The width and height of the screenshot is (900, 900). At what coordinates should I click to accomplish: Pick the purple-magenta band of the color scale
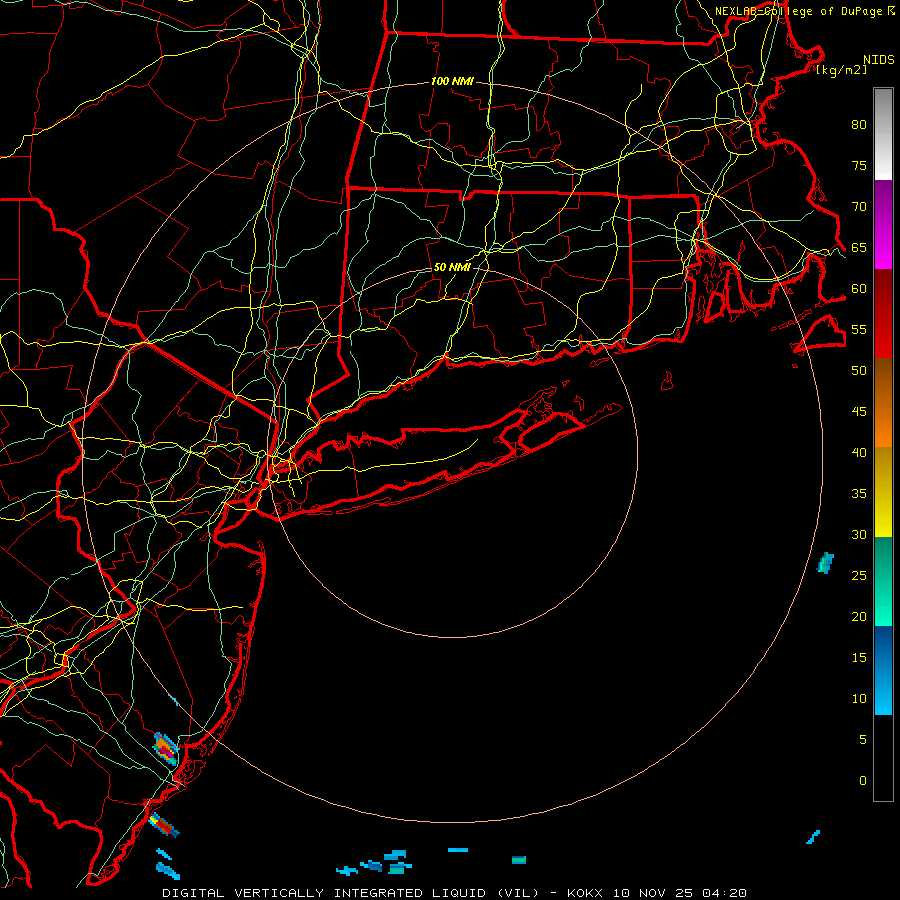point(883,224)
